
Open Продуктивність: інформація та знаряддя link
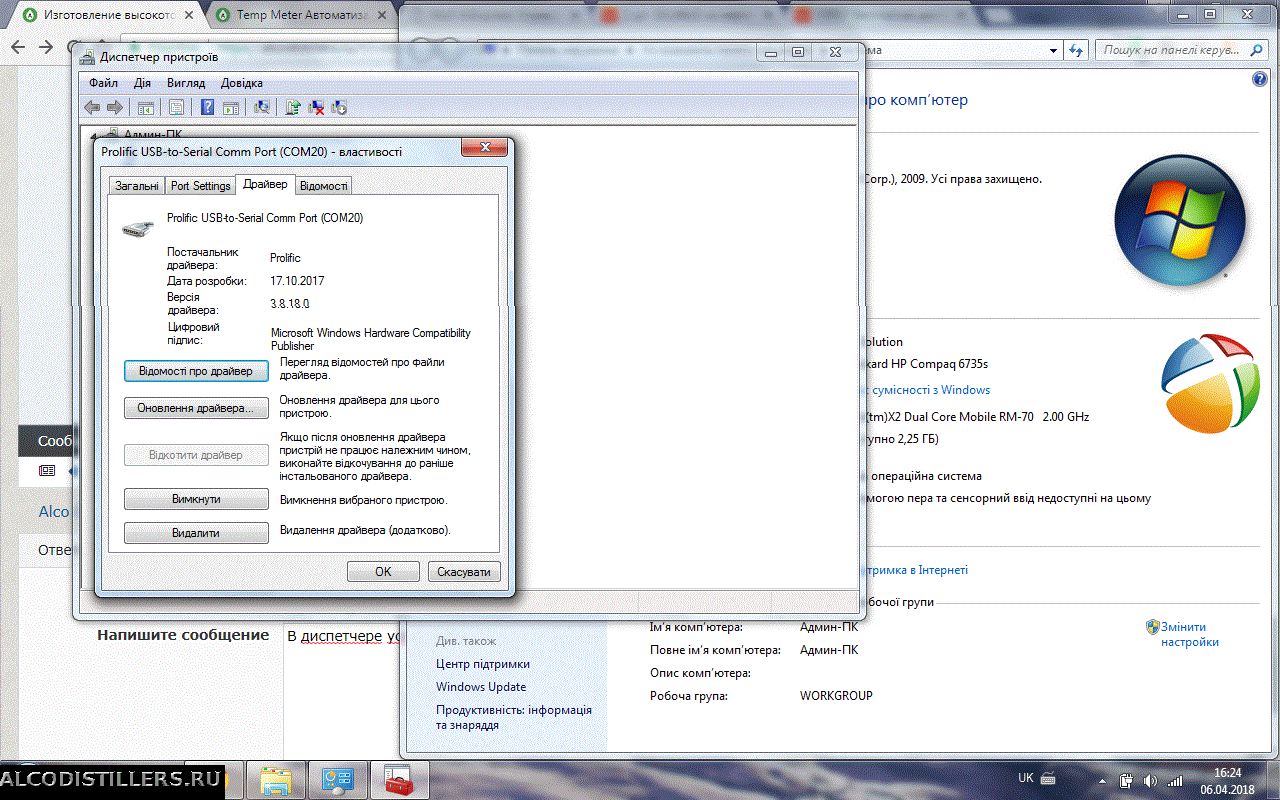point(514,717)
